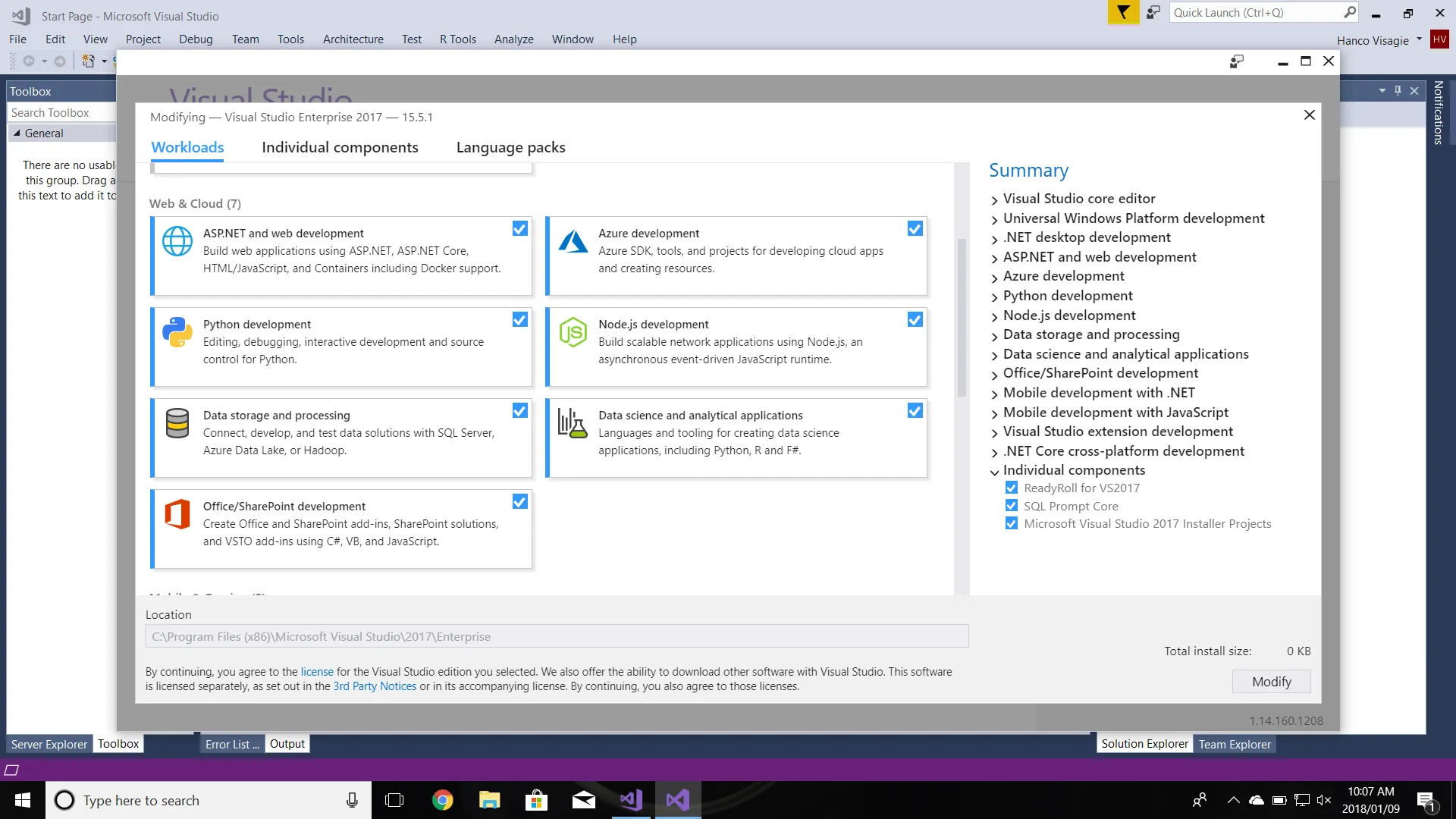The image size is (1456, 819).
Task: Open the Architecture menu
Action: (x=353, y=39)
